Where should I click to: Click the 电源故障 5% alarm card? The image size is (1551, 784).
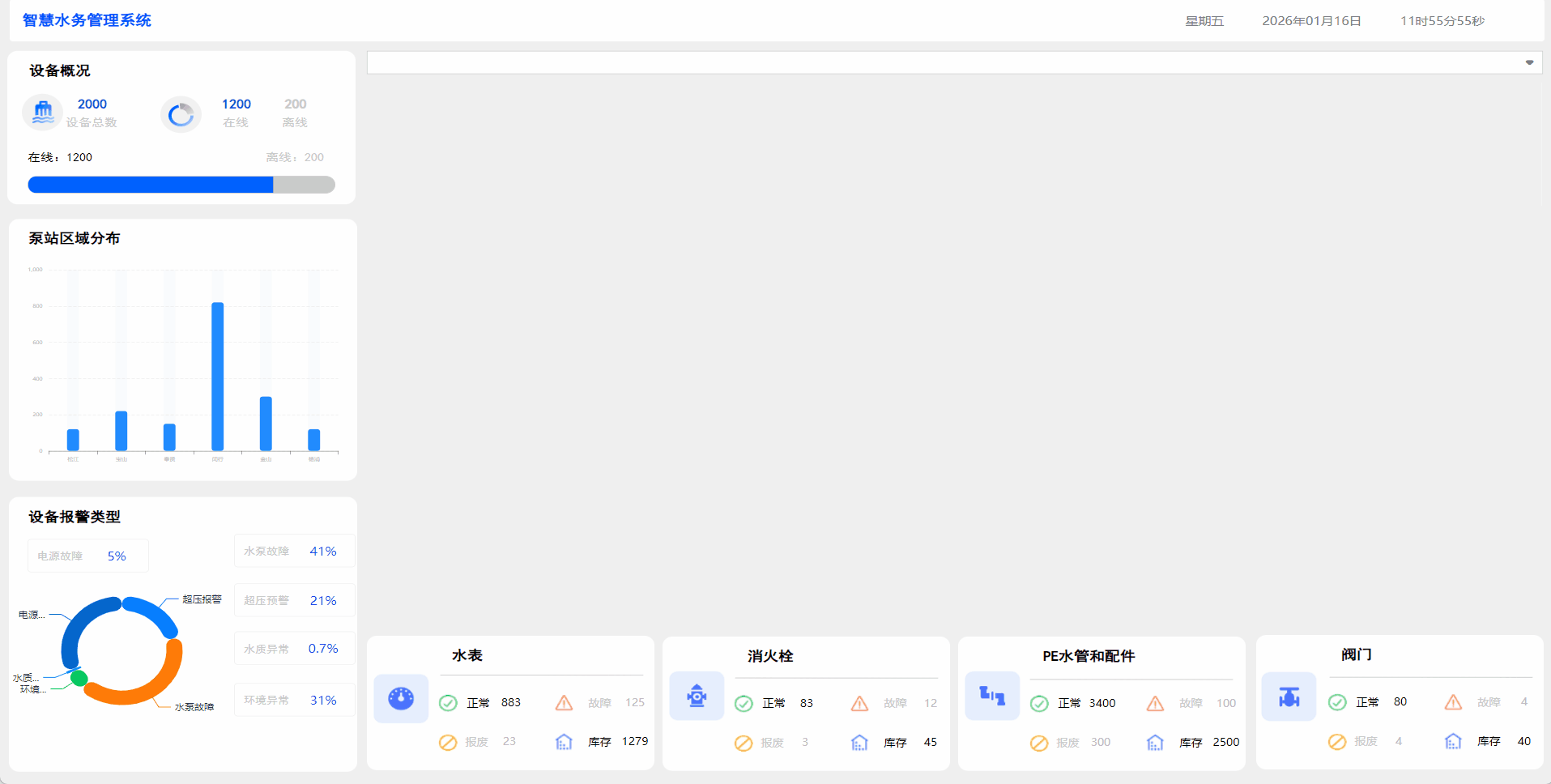tap(87, 556)
